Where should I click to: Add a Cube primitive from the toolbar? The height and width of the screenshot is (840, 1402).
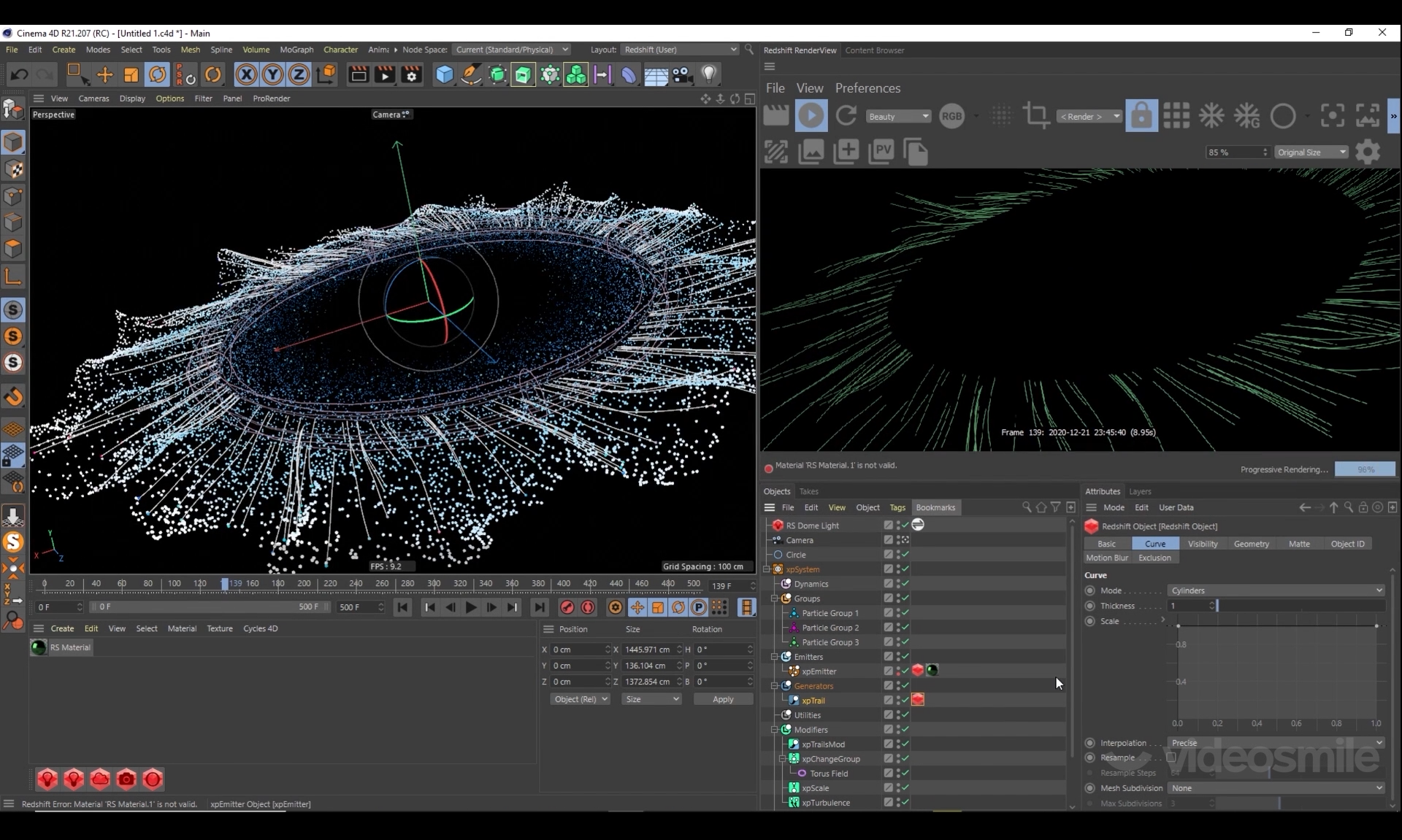coord(444,74)
